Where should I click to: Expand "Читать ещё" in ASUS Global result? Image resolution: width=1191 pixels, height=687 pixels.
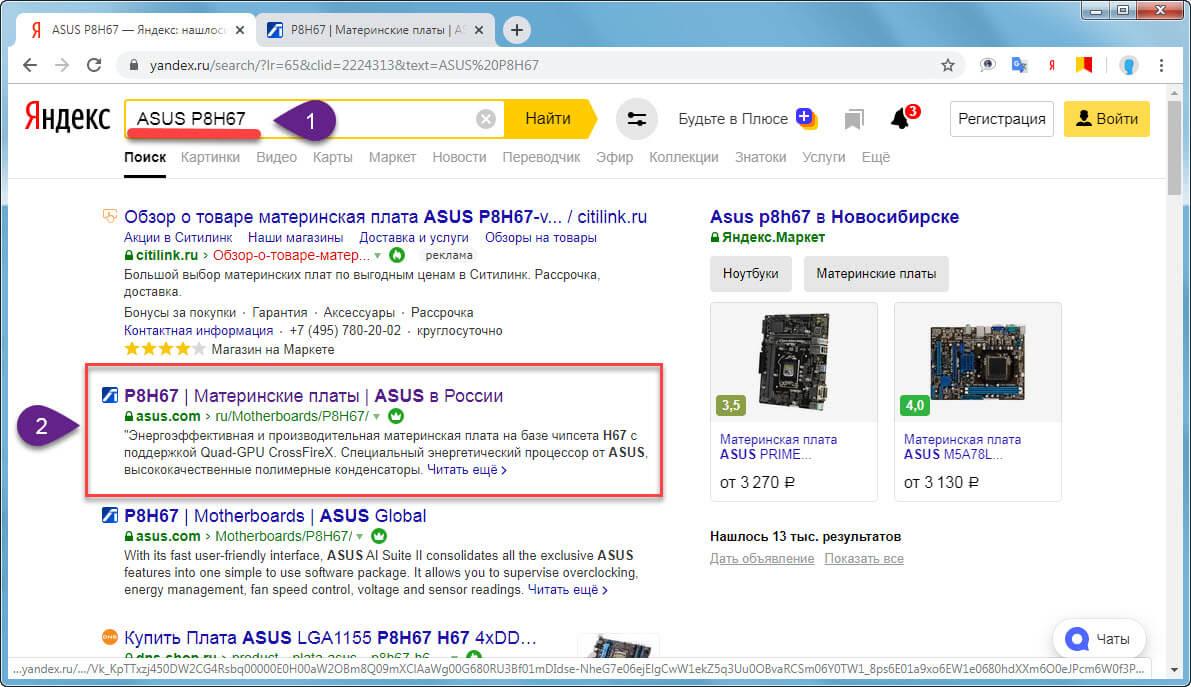(x=567, y=590)
